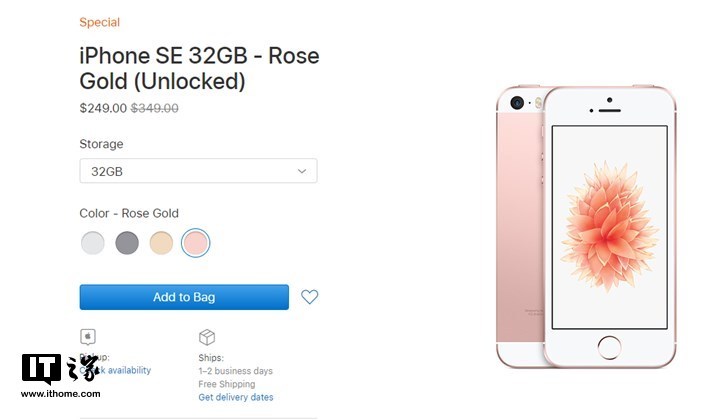Choose the Space Gray color swatch

(127, 242)
